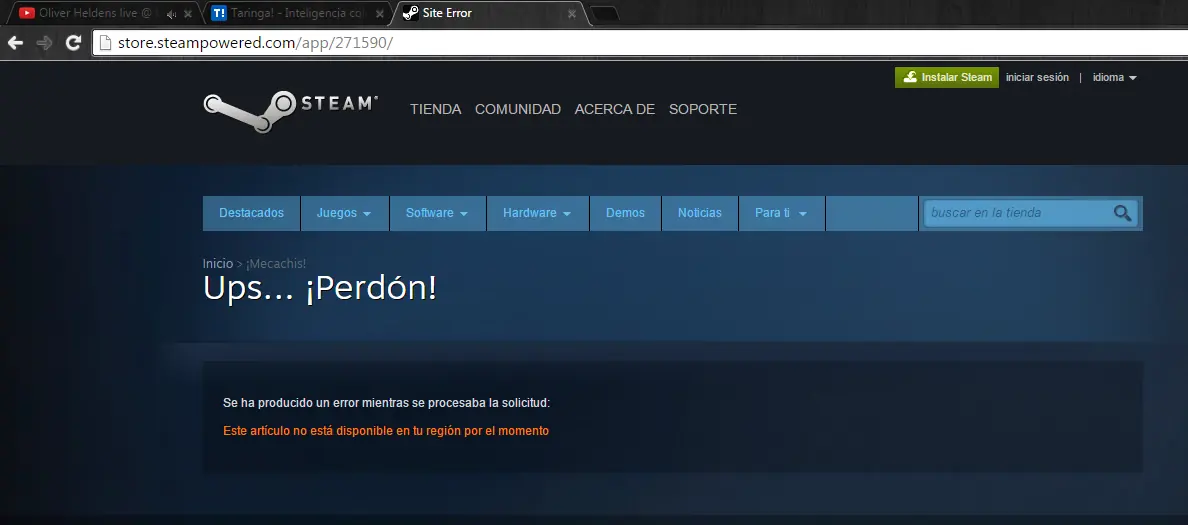Close the Site Error tab
The height and width of the screenshot is (525, 1188).
572,14
